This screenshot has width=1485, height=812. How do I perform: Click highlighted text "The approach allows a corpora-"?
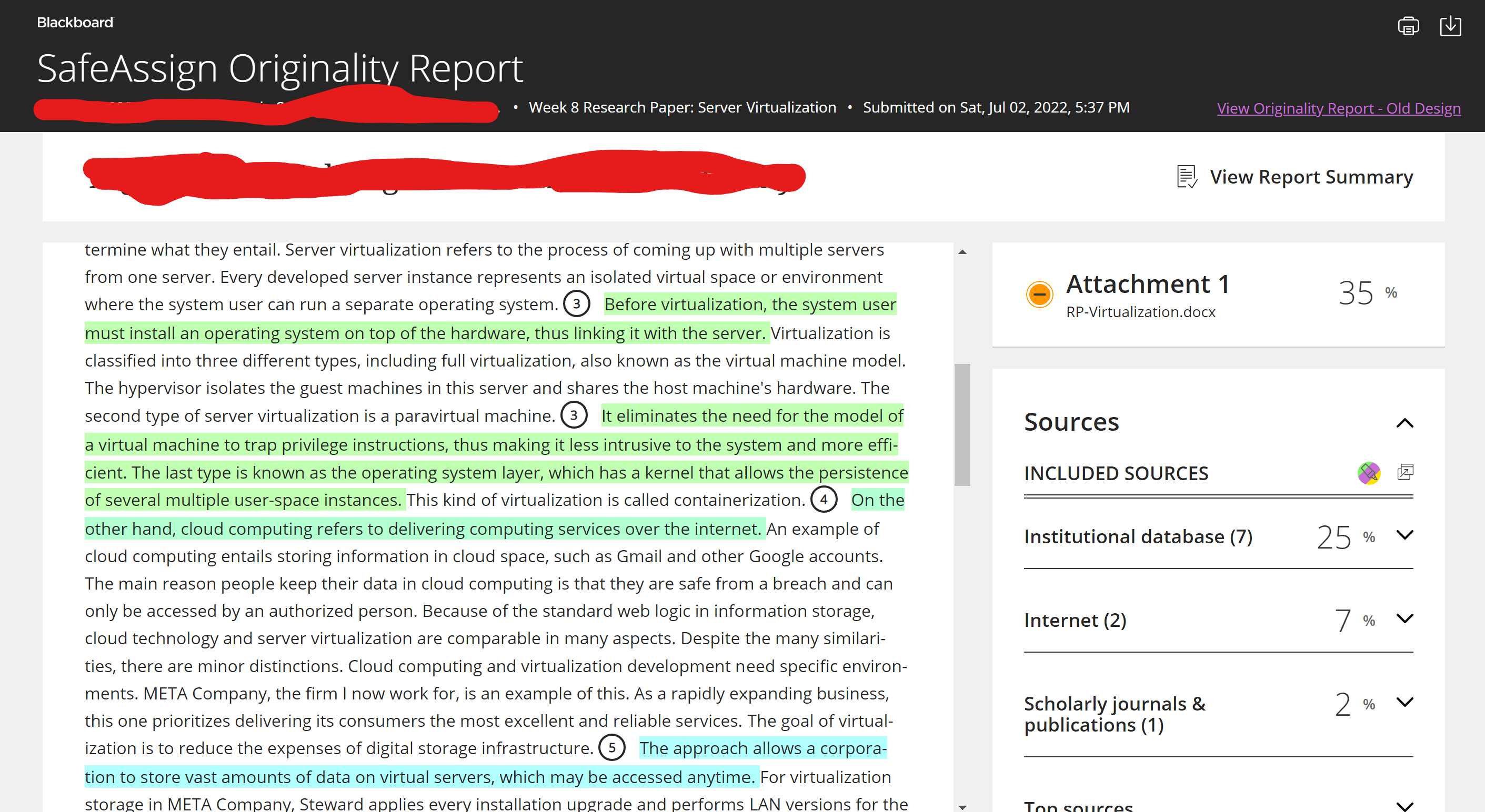point(762,748)
